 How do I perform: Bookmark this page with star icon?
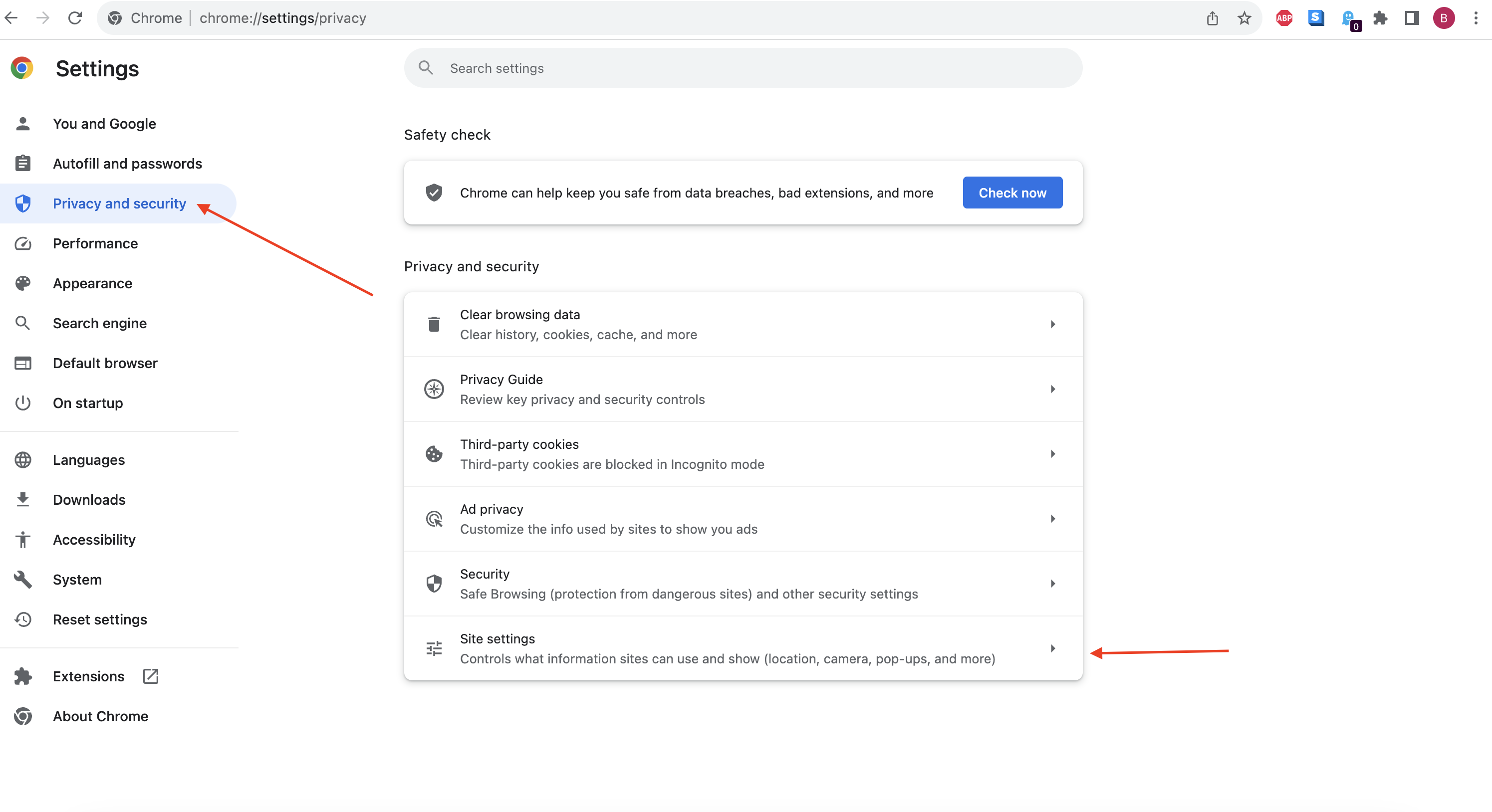point(1244,18)
